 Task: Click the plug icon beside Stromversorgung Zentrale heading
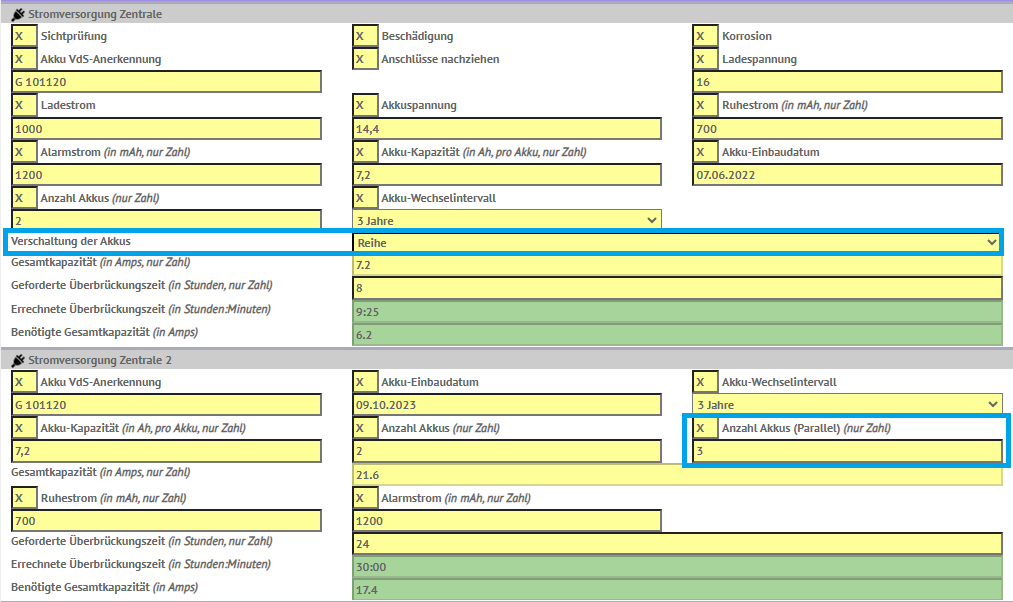18,14
